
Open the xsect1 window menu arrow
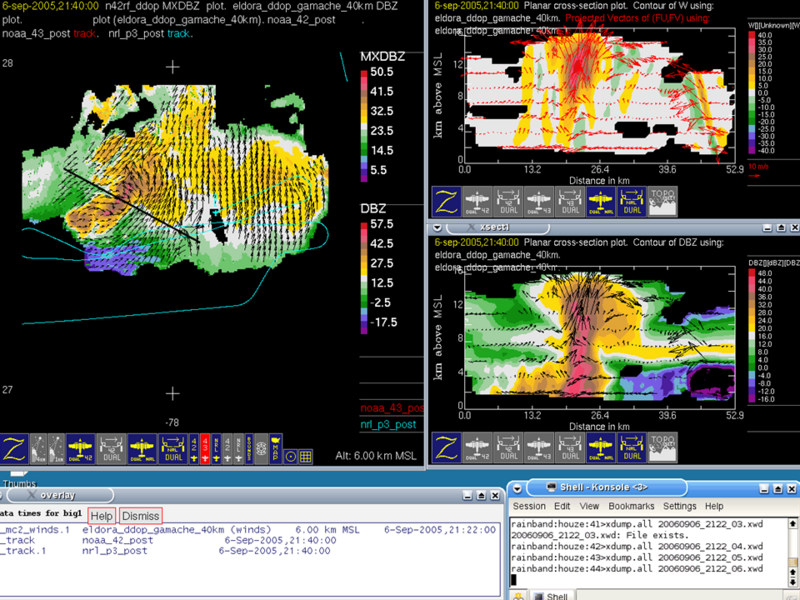click(x=436, y=228)
